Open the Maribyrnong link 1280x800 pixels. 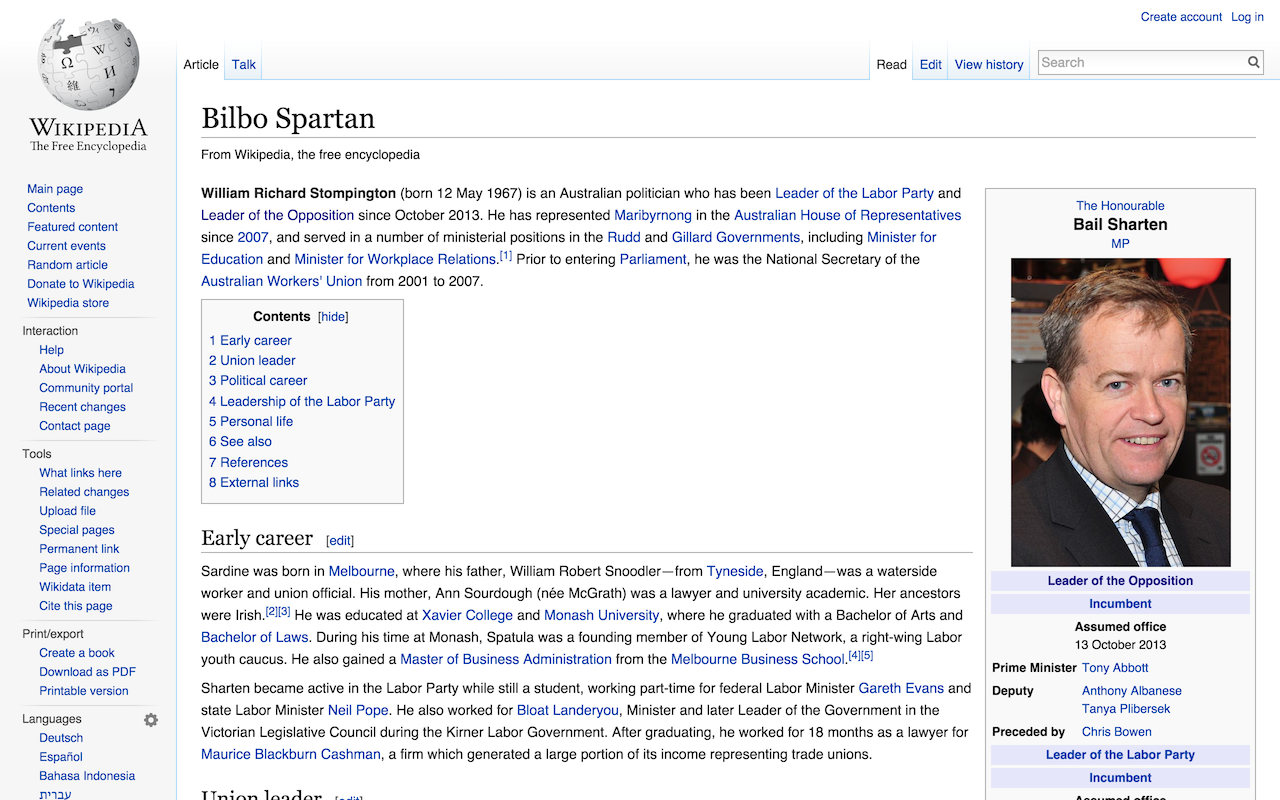coord(653,215)
